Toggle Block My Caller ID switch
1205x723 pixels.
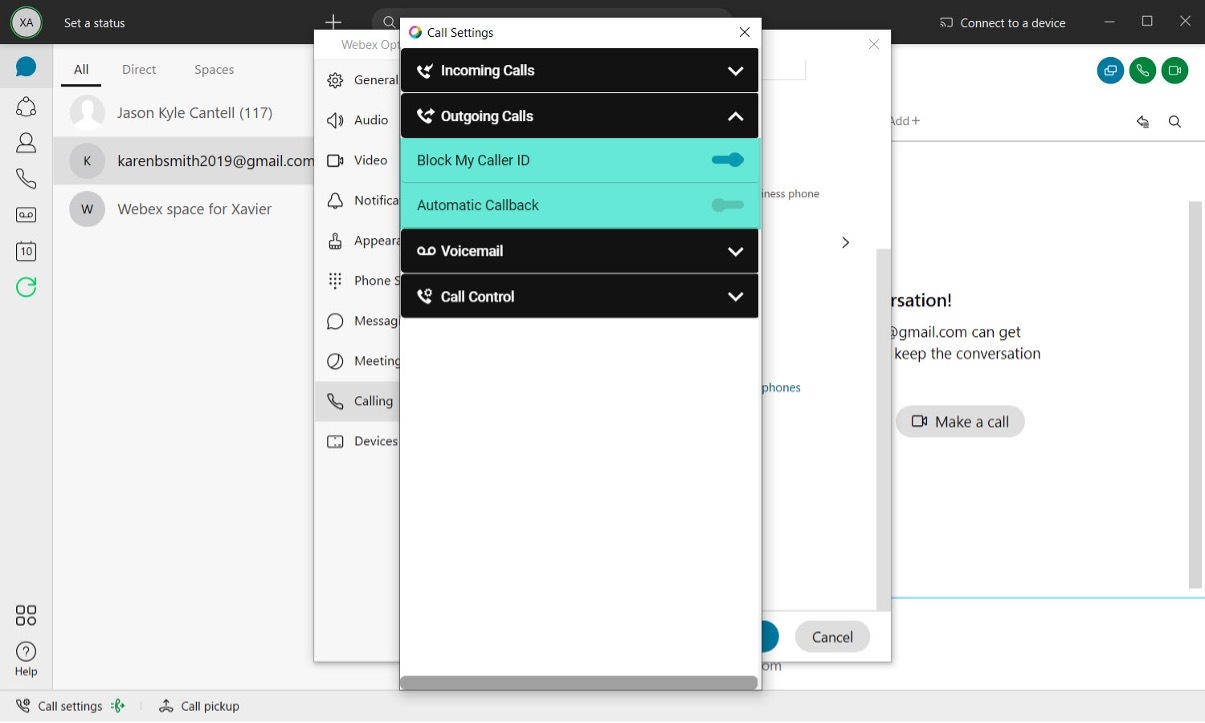point(728,160)
